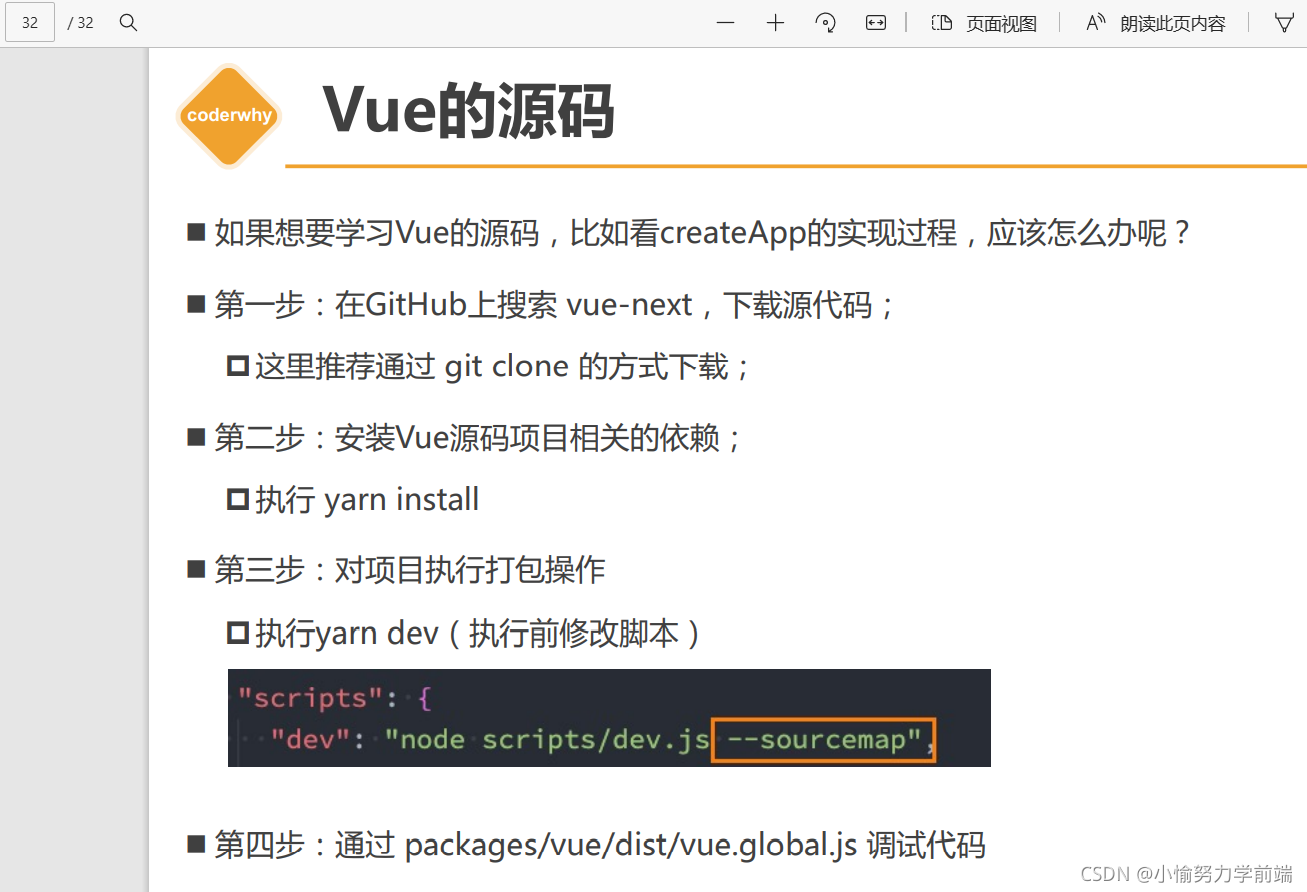Zoom out the PDF page

click(x=725, y=22)
